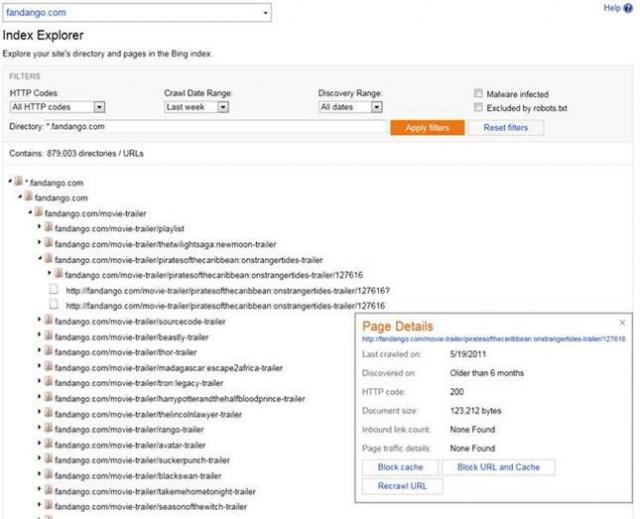Click folder icon of thetwilightsaga newmoon-trailer
Viewport: 640px width, 519px height.
49,243
